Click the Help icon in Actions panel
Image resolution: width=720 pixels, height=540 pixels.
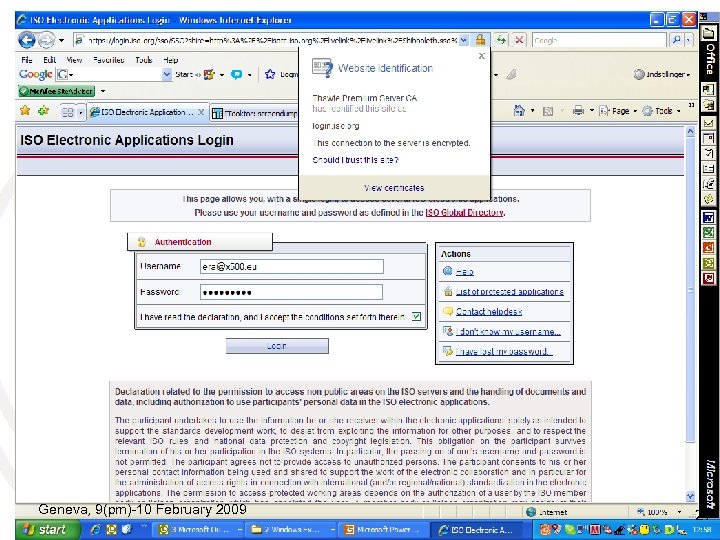click(448, 271)
